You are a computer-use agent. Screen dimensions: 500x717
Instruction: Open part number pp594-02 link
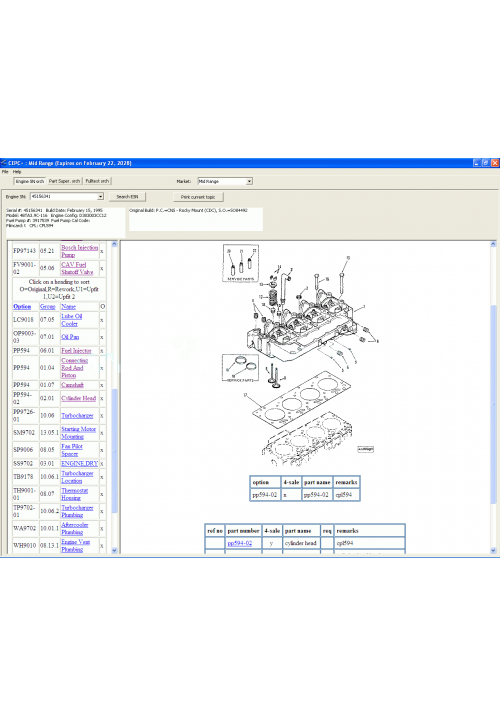tap(240, 543)
